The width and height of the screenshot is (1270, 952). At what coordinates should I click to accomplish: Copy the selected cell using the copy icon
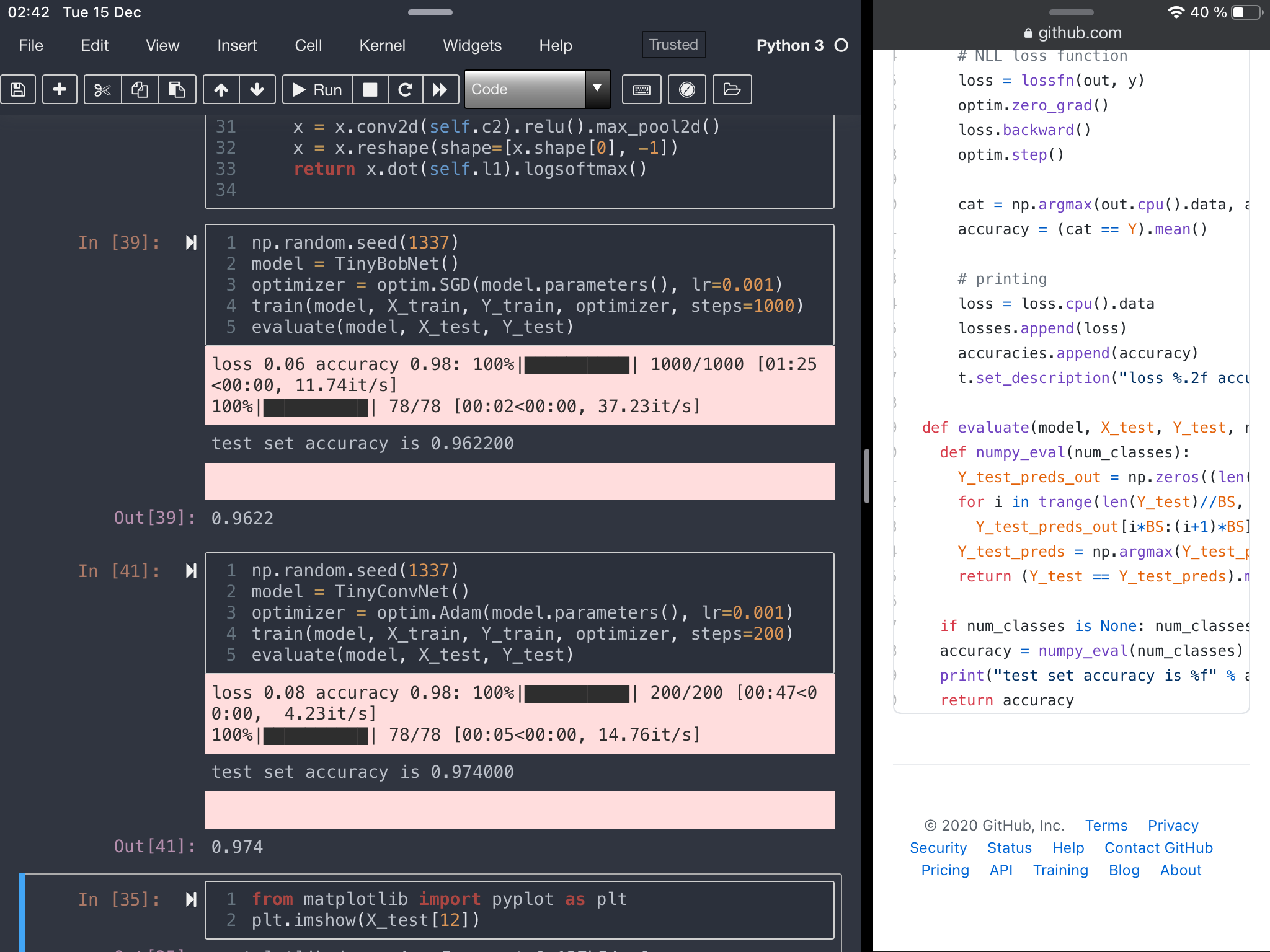tap(140, 89)
